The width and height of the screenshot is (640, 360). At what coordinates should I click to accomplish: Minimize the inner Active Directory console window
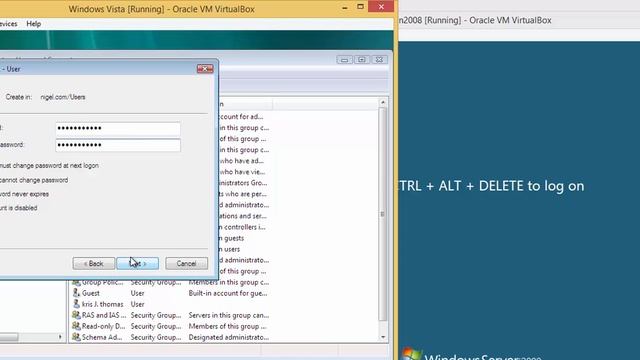point(344,60)
